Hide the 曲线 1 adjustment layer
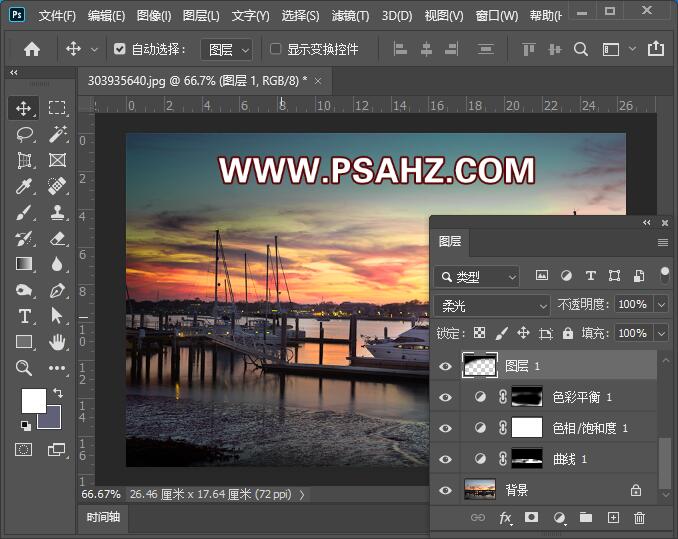The image size is (678, 539). [445, 459]
